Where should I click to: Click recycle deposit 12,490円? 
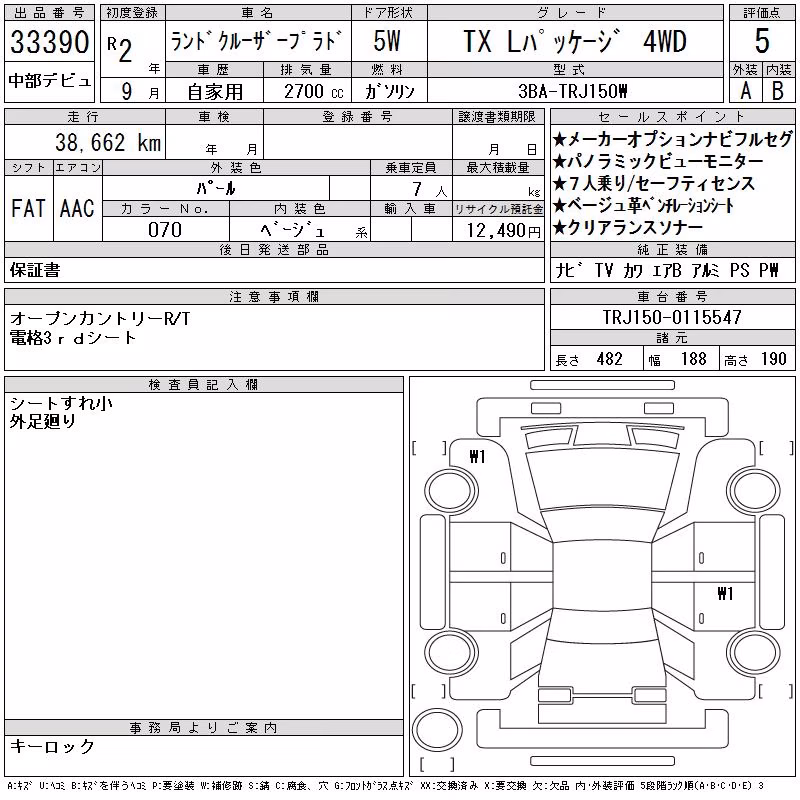tap(504, 231)
